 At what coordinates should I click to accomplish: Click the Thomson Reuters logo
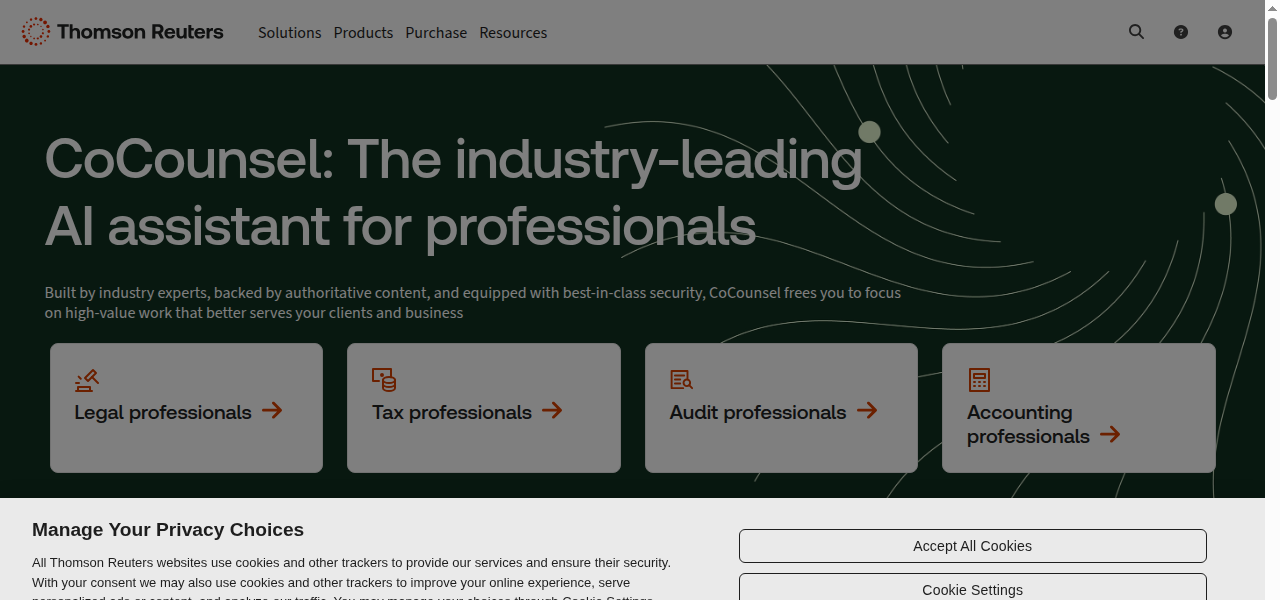[x=122, y=31]
